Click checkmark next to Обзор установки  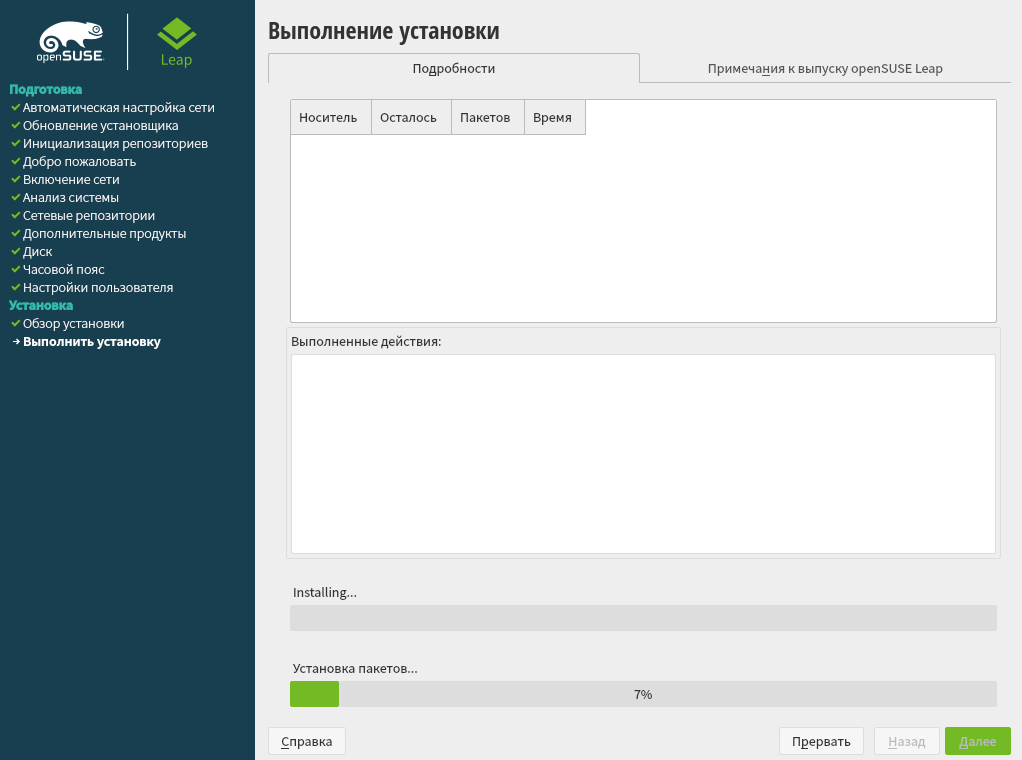[16, 323]
